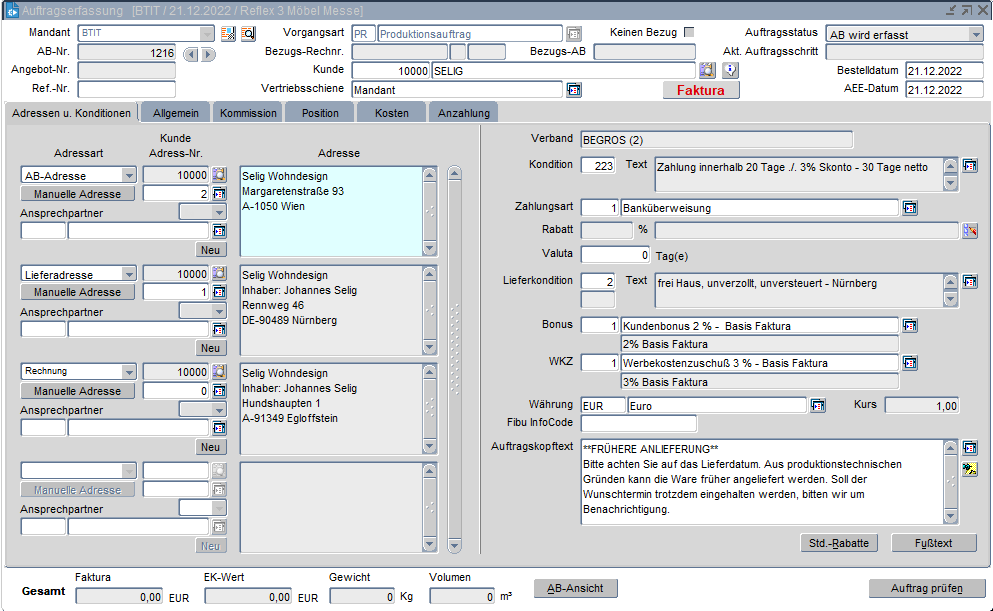Click the yellow icon beside Auftragskopftext
993x611 pixels.
pyautogui.click(x=969, y=469)
